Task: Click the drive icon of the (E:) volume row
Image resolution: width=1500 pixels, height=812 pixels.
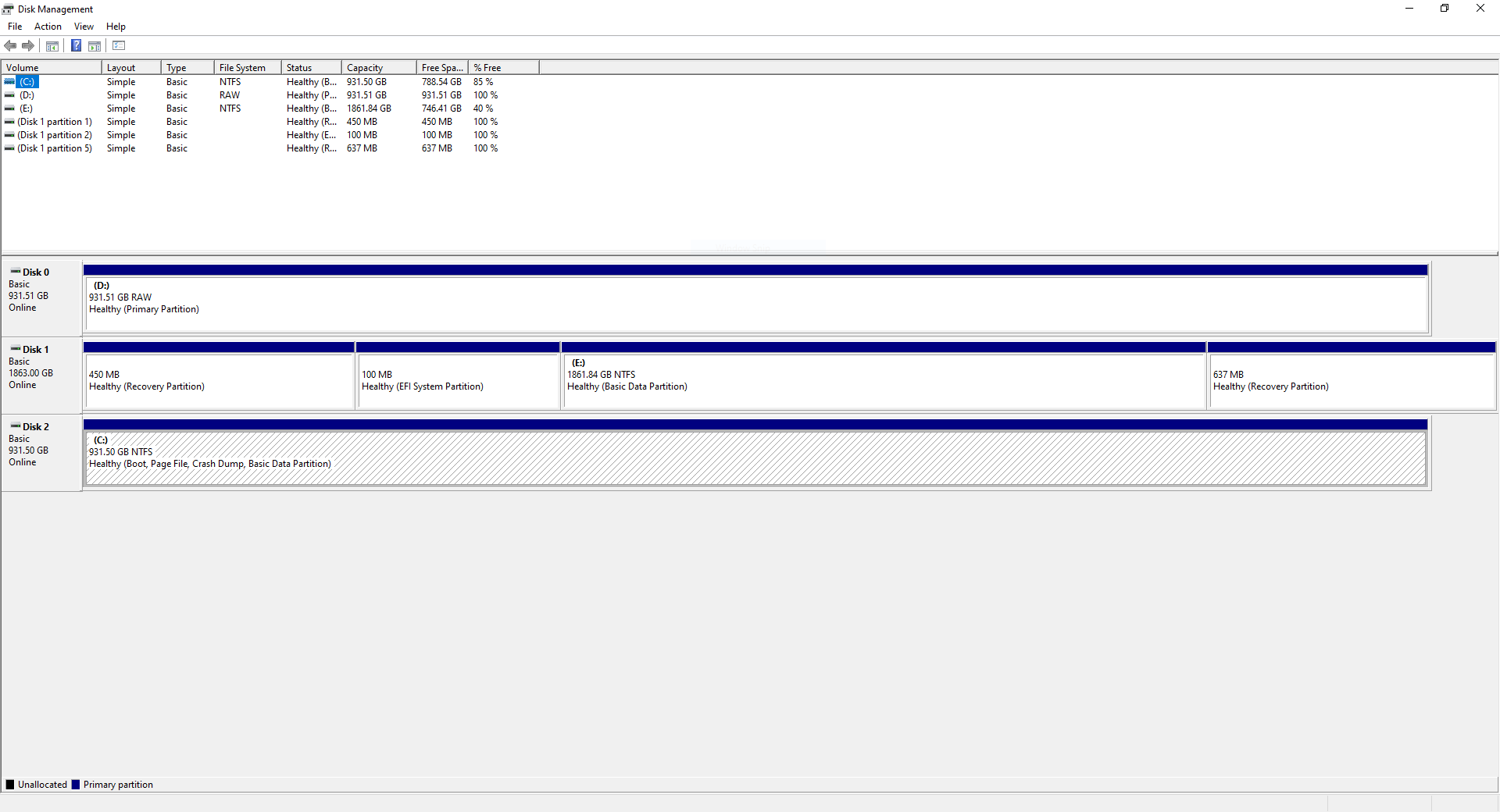Action: pyautogui.click(x=9, y=109)
